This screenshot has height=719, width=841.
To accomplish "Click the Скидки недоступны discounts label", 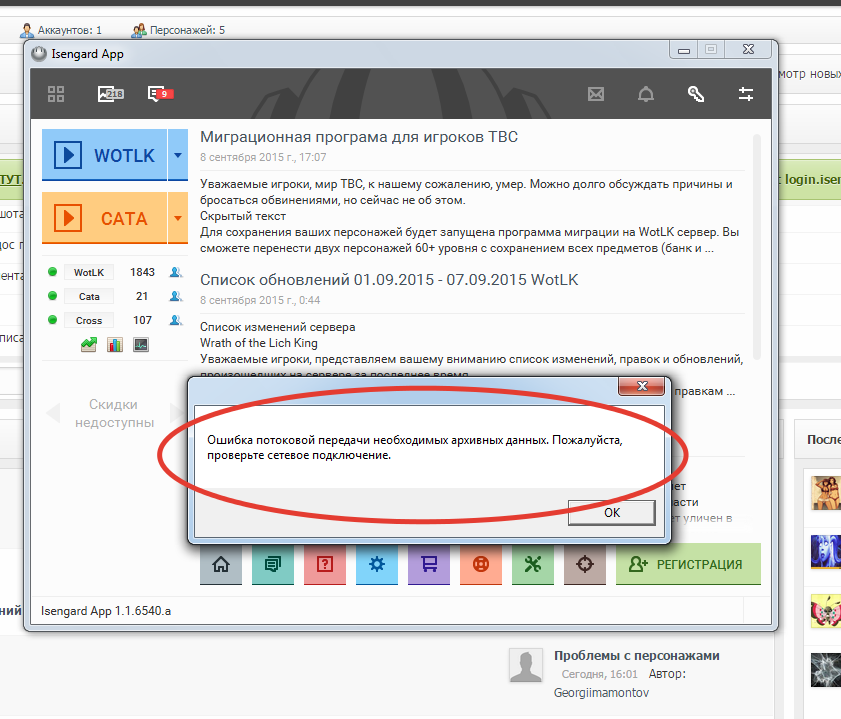I will 114,413.
